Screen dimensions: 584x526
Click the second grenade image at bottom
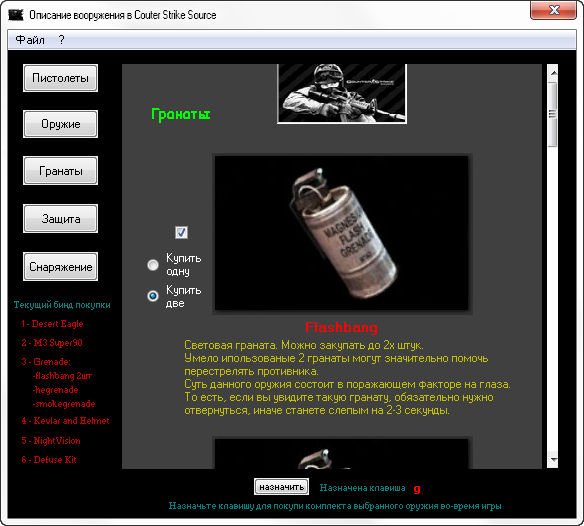(x=342, y=453)
